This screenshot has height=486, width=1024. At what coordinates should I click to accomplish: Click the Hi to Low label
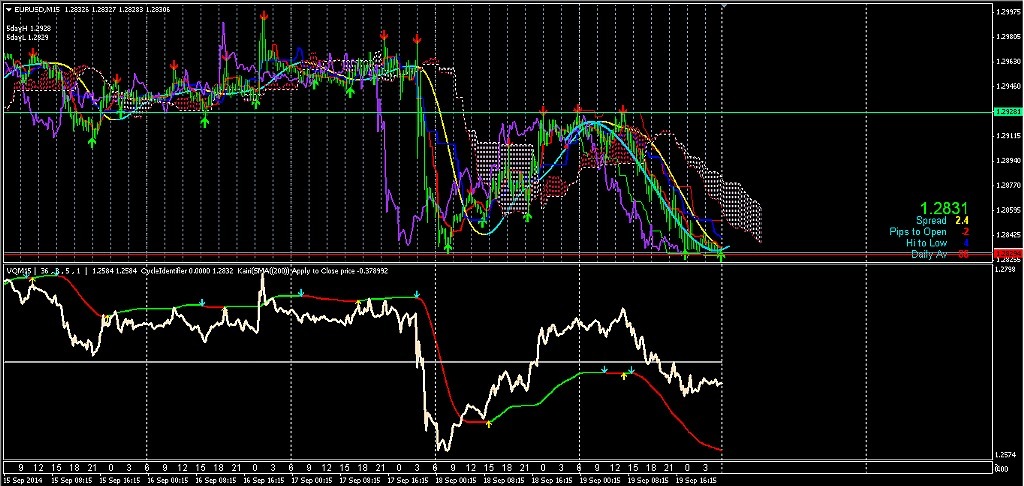(925, 243)
